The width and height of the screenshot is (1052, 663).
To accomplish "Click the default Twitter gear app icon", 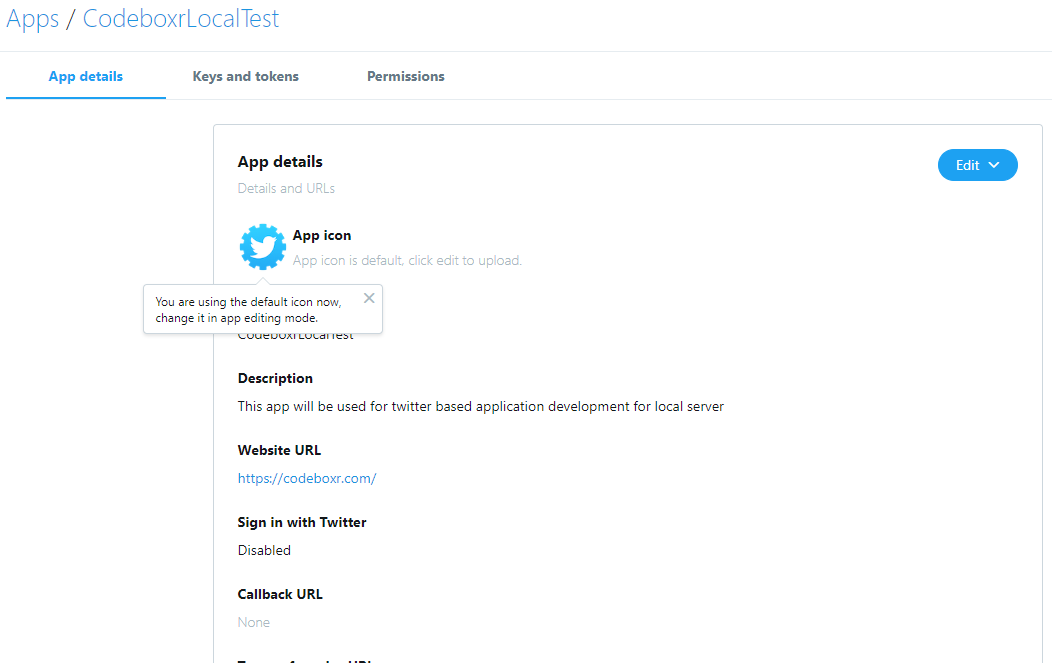I will point(262,246).
